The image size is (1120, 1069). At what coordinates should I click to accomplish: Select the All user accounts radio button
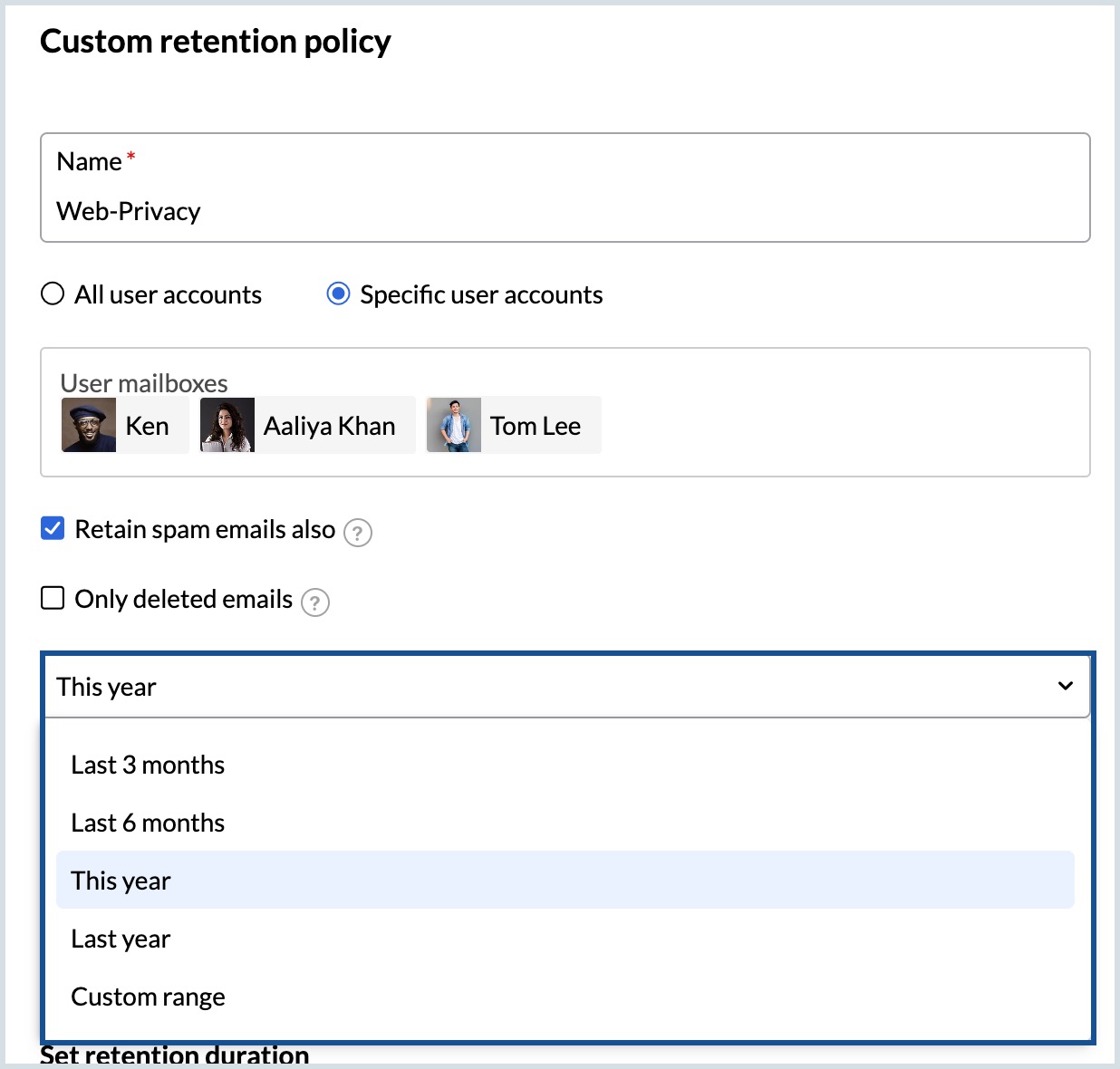coord(53,294)
